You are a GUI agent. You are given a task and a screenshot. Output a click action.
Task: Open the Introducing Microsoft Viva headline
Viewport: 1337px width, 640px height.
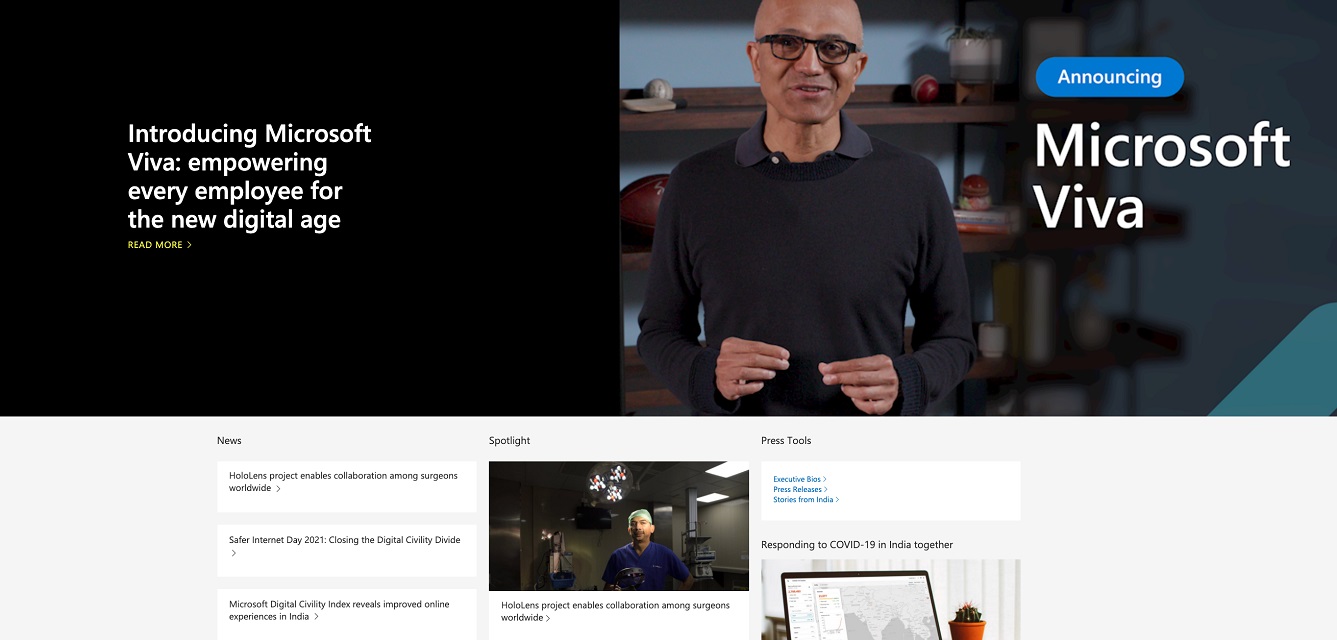[x=249, y=176]
